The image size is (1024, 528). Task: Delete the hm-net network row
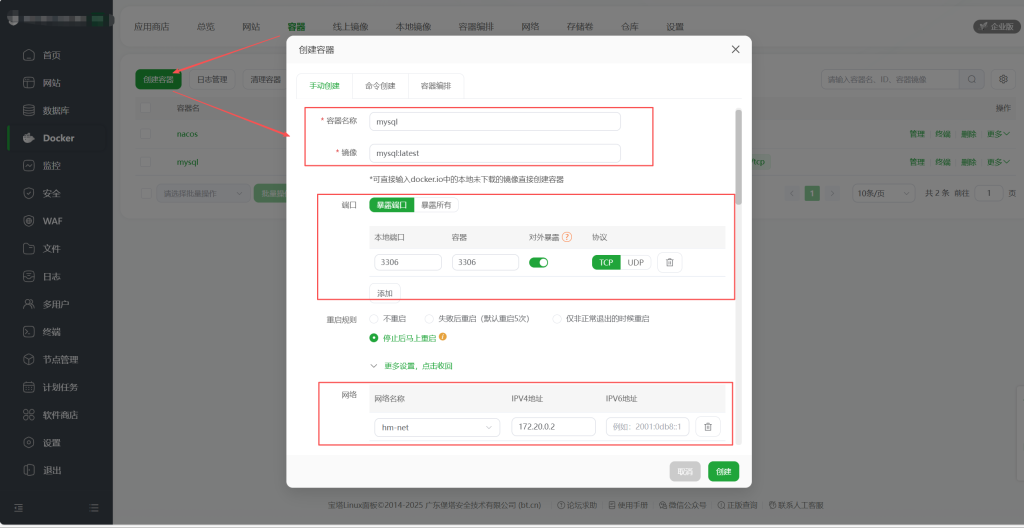pyautogui.click(x=707, y=427)
